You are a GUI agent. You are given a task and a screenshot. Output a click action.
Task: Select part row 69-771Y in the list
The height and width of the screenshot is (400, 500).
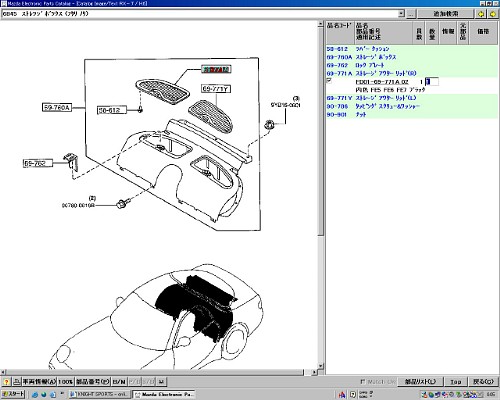coord(411,98)
